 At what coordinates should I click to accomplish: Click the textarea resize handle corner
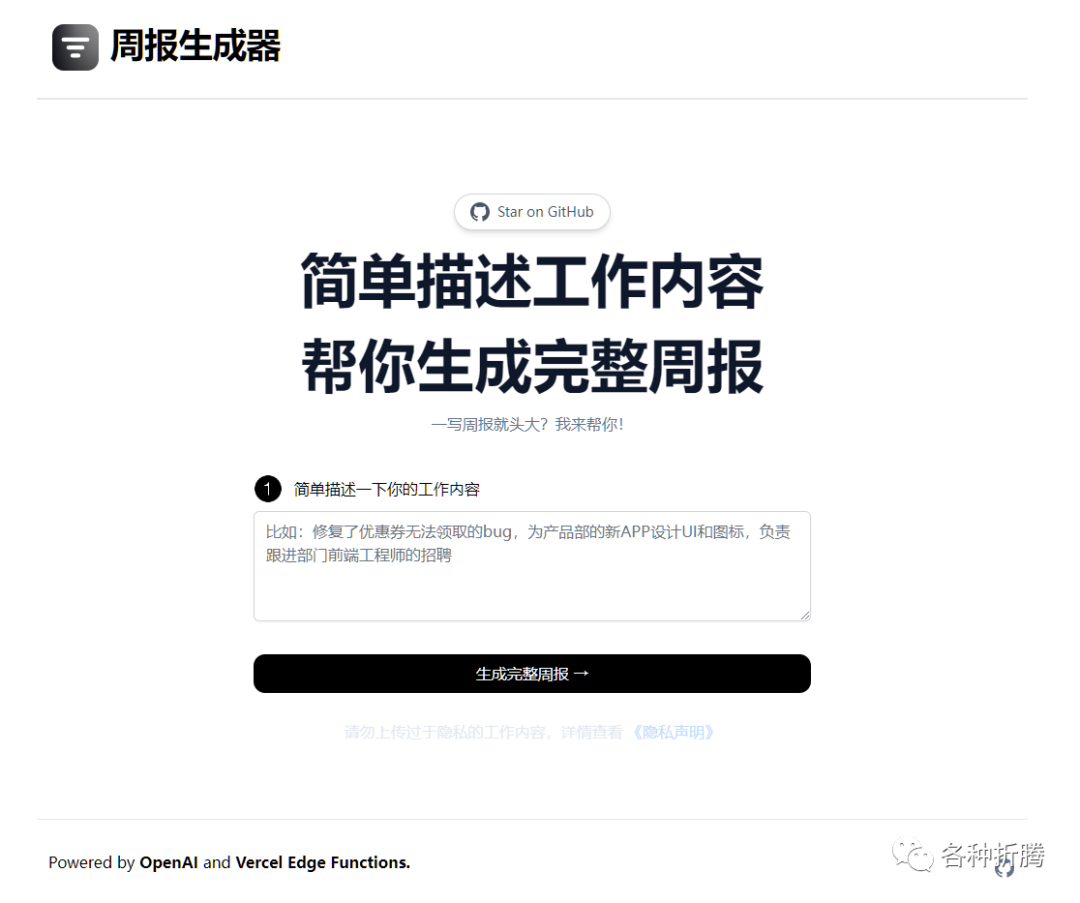(805, 615)
